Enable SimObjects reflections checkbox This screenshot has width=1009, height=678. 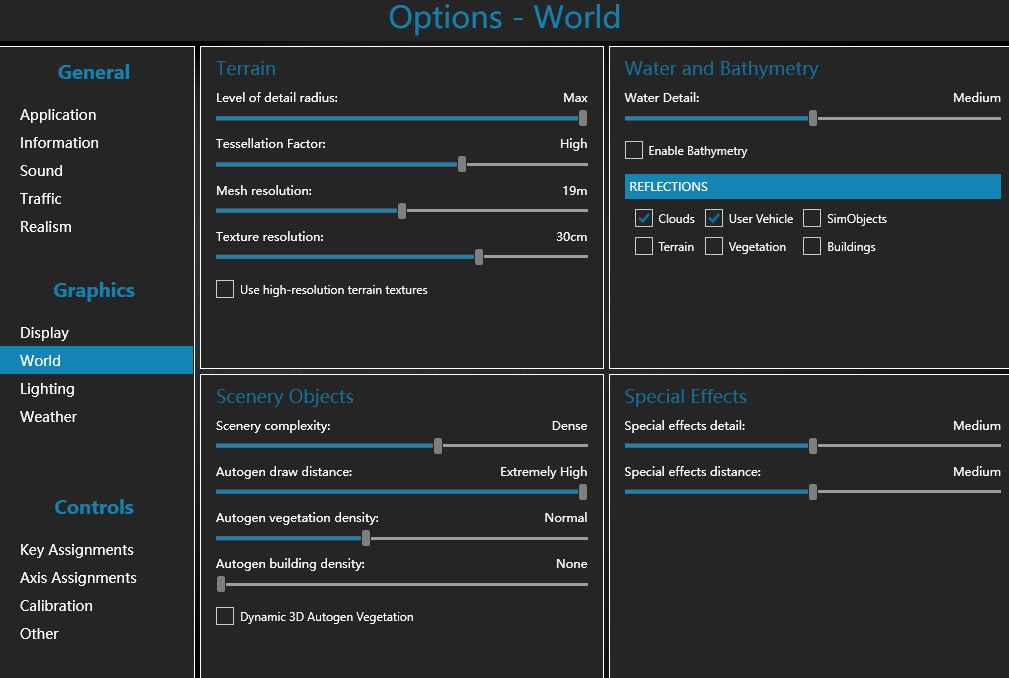pyautogui.click(x=812, y=219)
